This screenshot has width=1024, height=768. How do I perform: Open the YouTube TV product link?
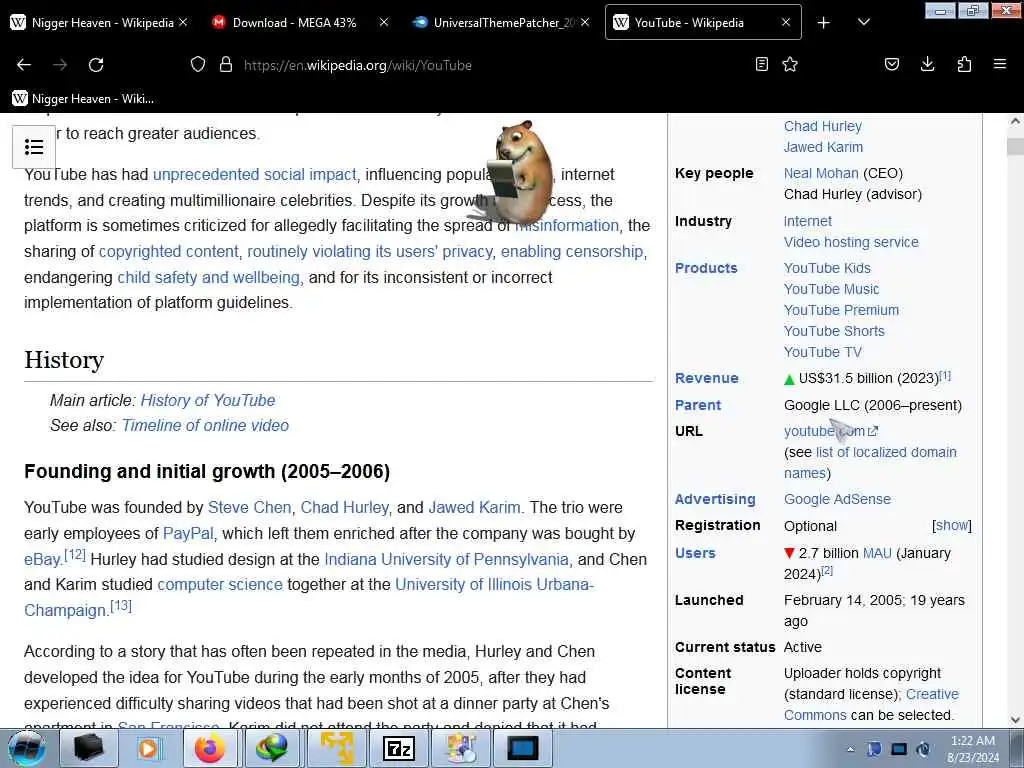[x=822, y=351]
